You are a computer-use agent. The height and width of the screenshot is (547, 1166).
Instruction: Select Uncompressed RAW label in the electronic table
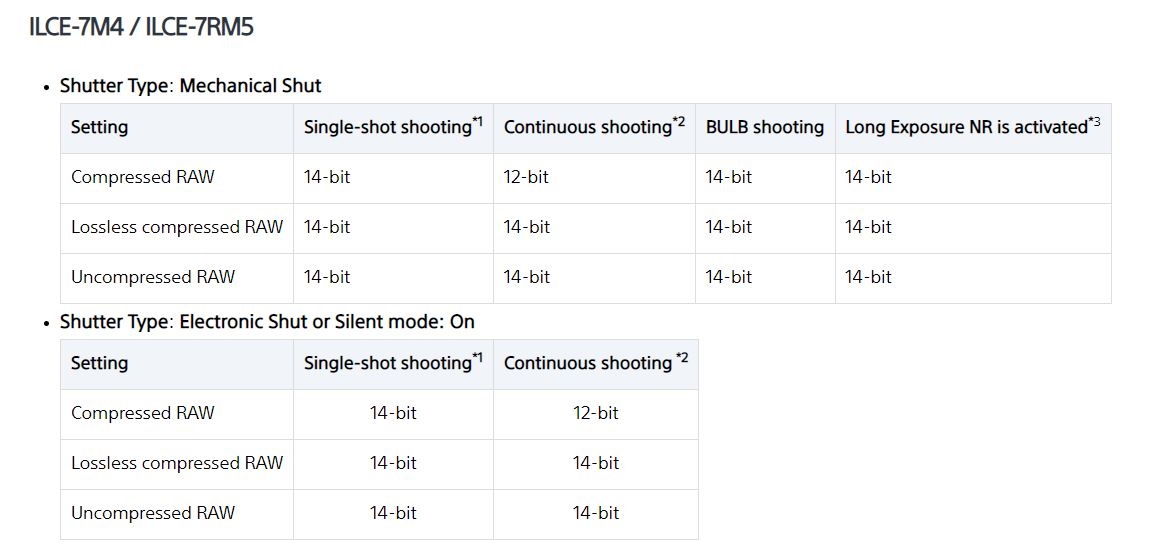(x=152, y=514)
